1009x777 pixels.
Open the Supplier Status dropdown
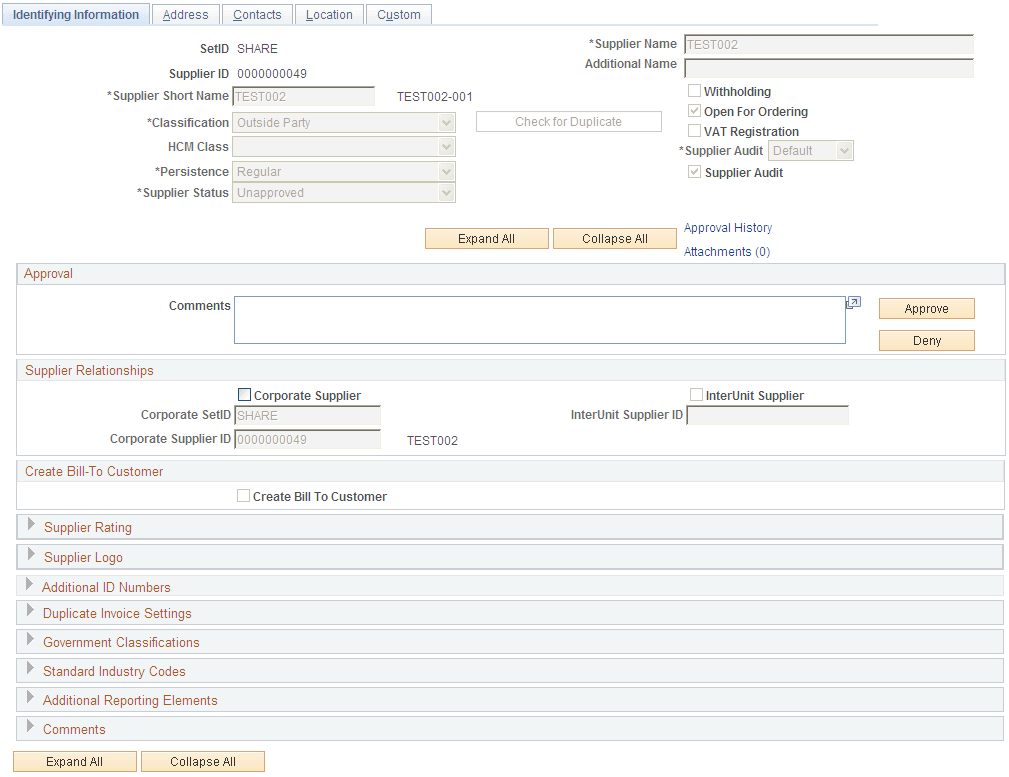(448, 192)
